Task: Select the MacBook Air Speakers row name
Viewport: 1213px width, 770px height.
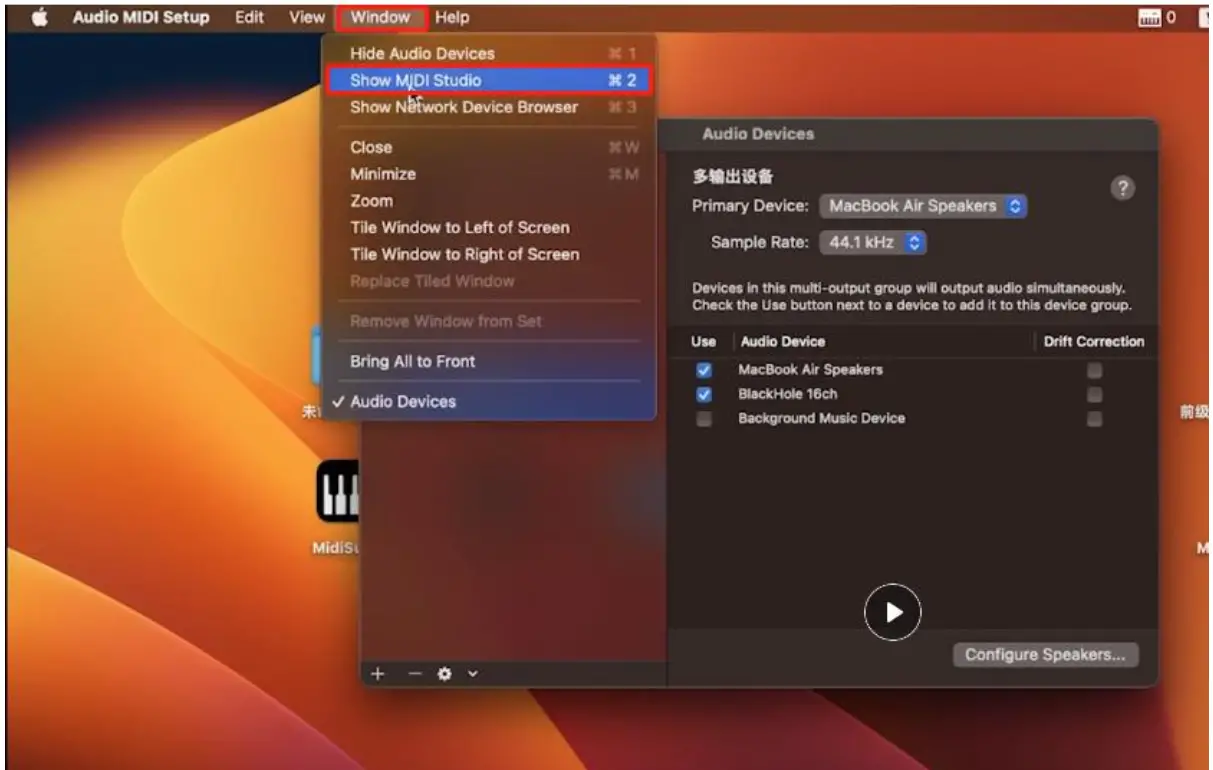Action: click(x=811, y=370)
